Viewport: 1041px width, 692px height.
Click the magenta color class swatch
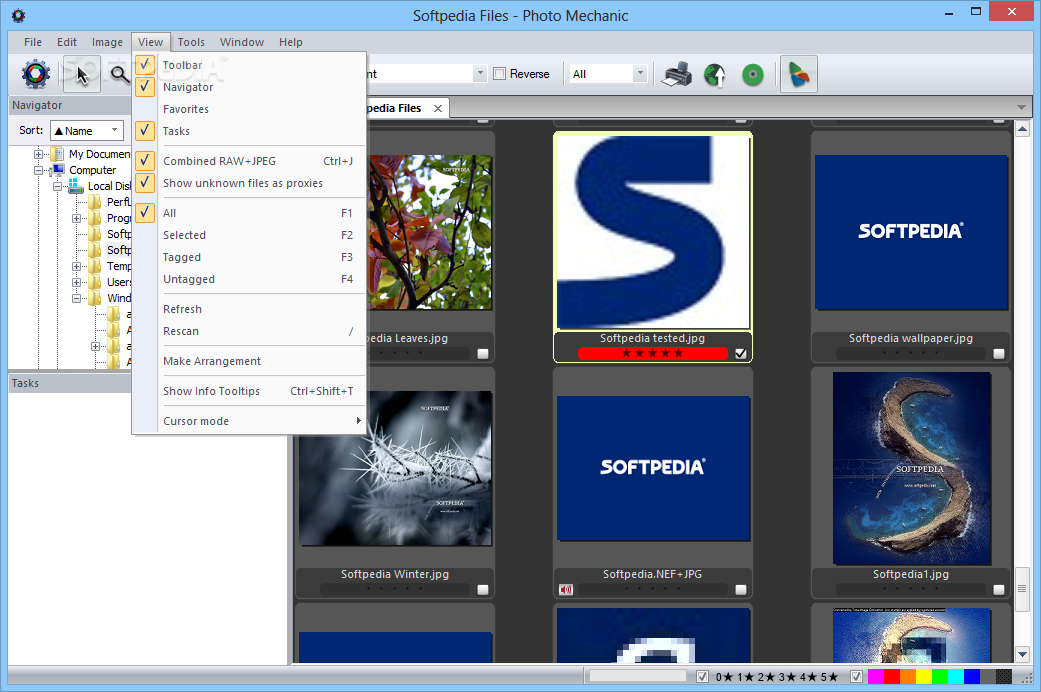click(876, 677)
